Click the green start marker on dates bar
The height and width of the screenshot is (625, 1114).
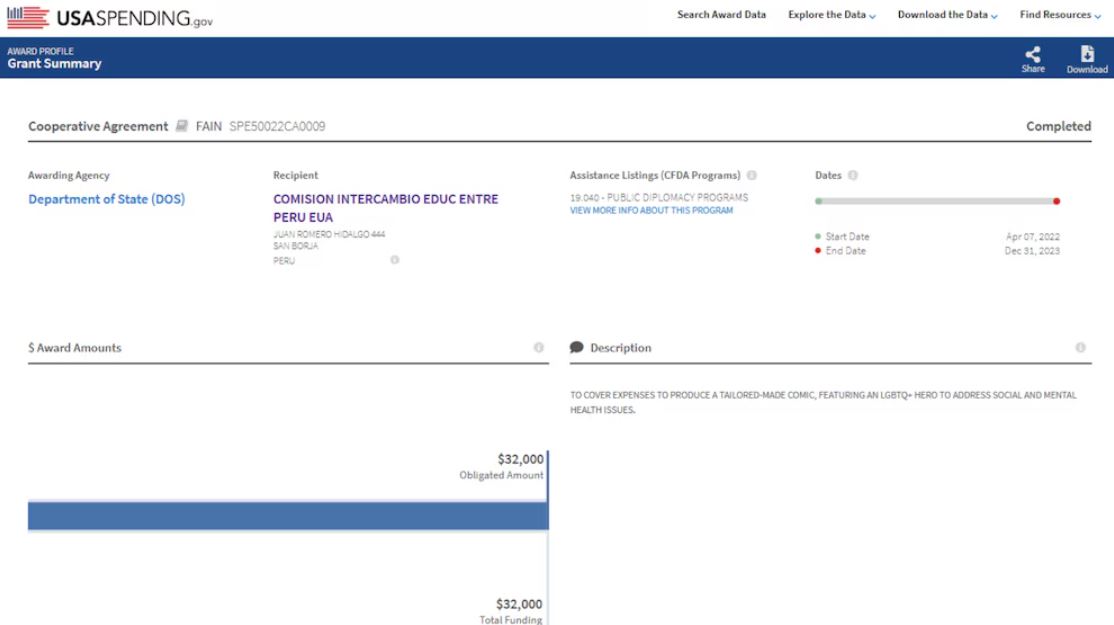tap(818, 201)
